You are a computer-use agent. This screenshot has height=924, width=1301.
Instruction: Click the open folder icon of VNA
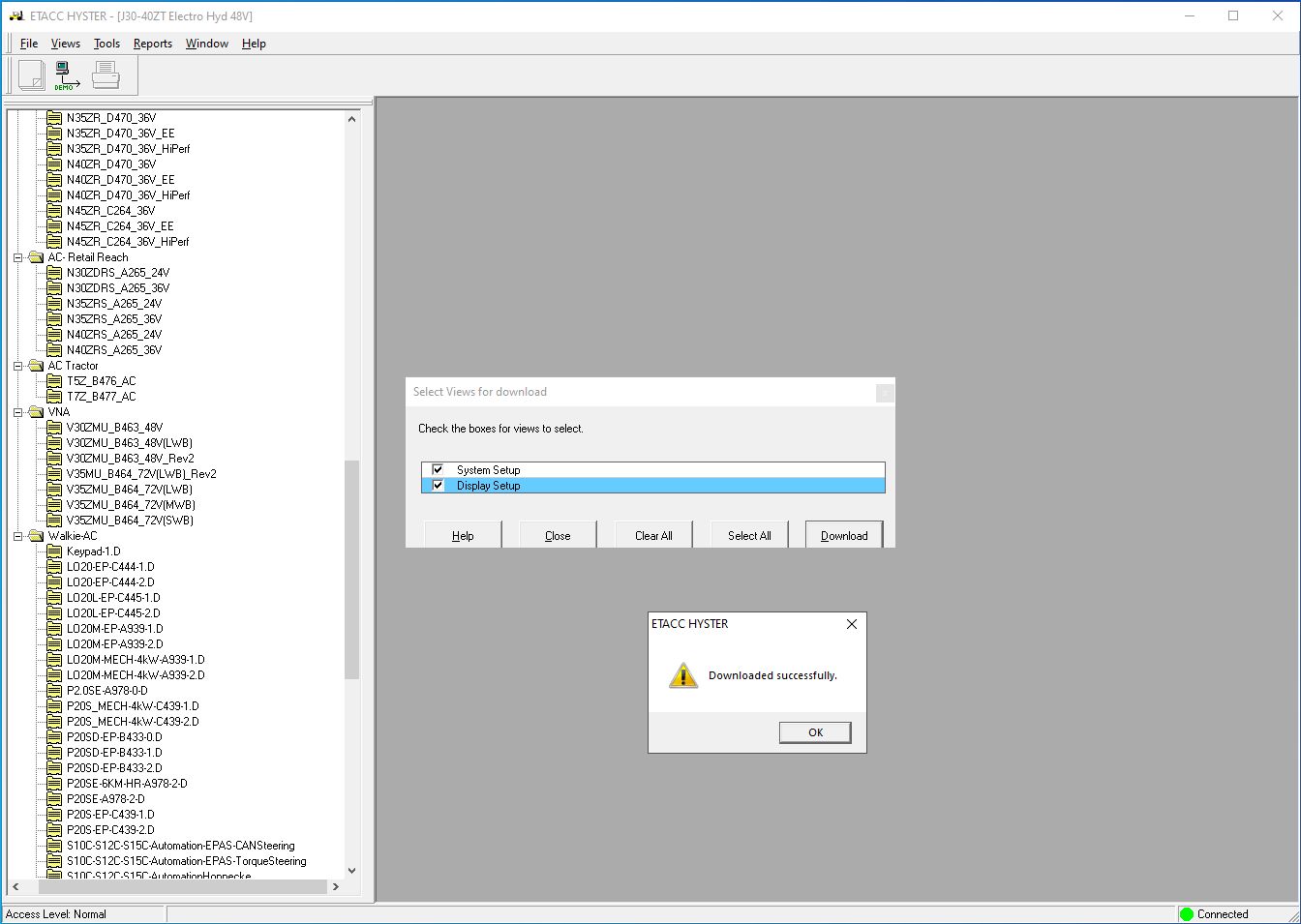click(x=37, y=412)
